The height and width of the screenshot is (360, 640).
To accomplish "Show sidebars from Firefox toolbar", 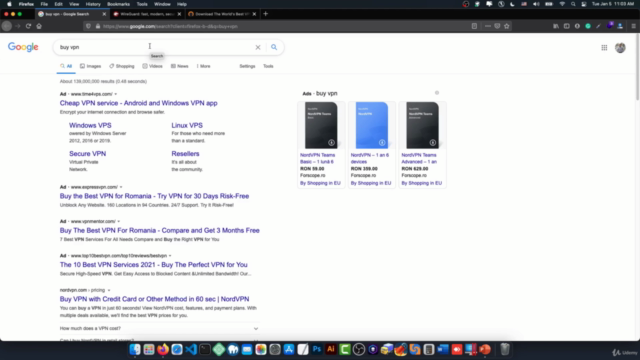I will (567, 26).
